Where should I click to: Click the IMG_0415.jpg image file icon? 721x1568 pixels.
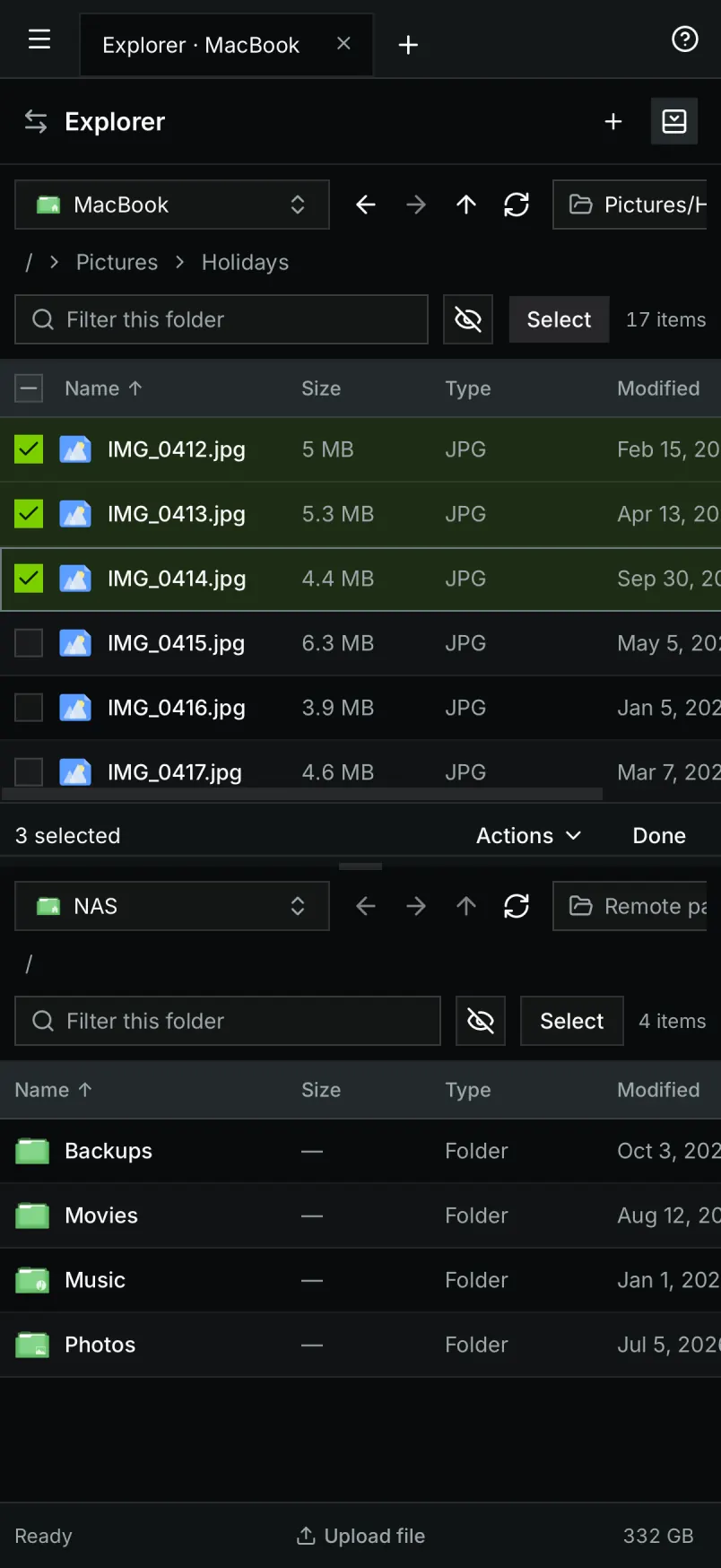point(75,643)
